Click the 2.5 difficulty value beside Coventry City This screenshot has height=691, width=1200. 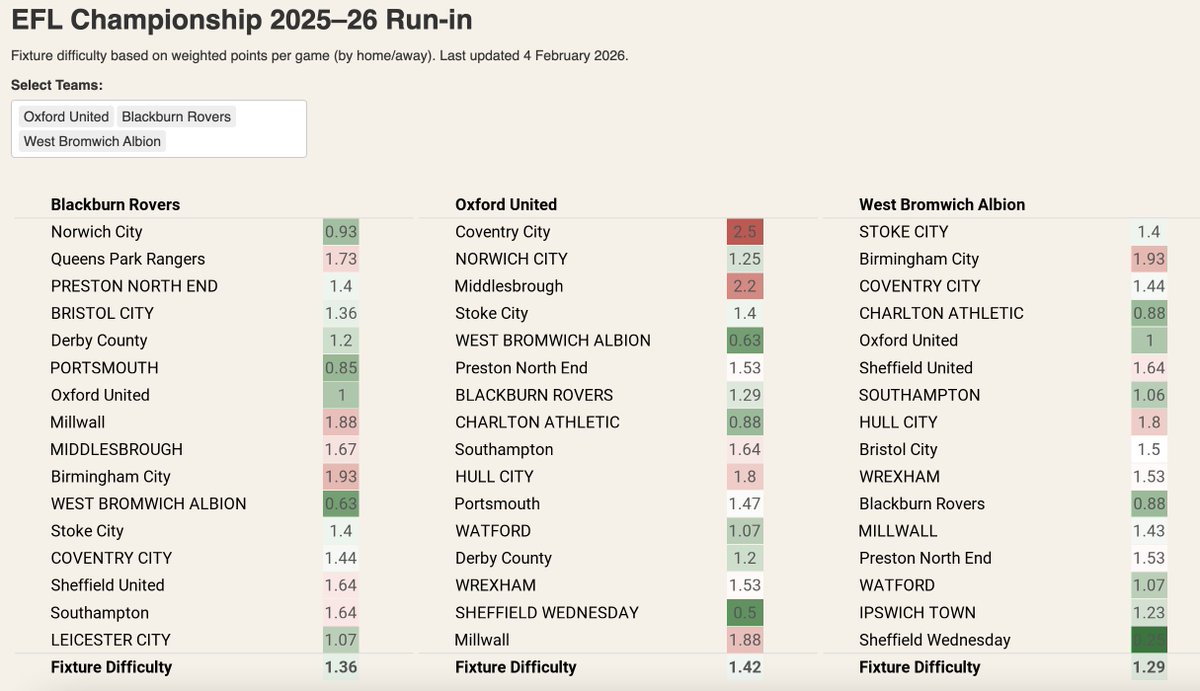(745, 232)
